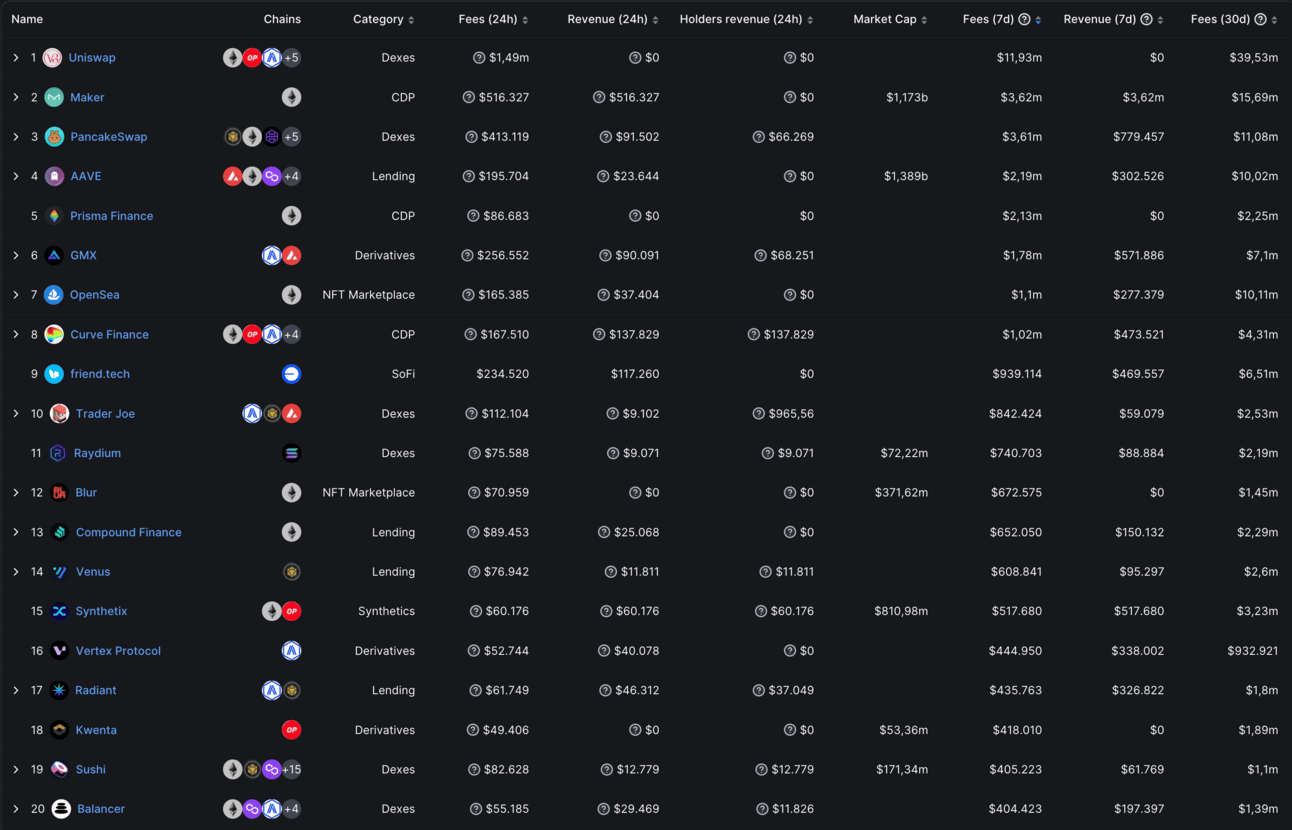This screenshot has height=830, width=1292.
Task: Click the BSC chain icon in Venus row
Action: 291,572
